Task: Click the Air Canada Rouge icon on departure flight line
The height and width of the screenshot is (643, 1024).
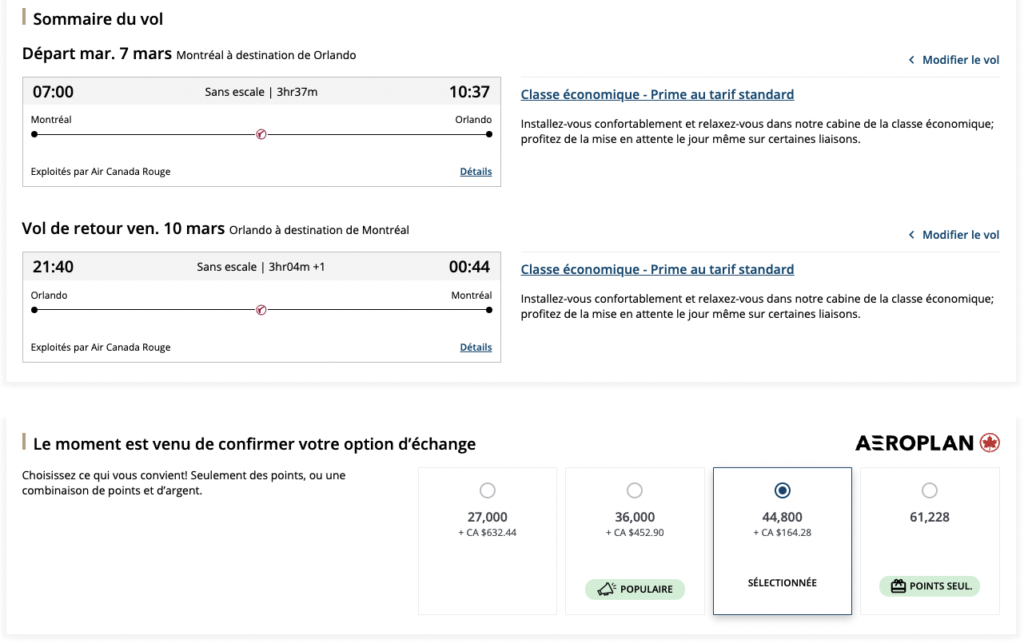Action: 261,134
